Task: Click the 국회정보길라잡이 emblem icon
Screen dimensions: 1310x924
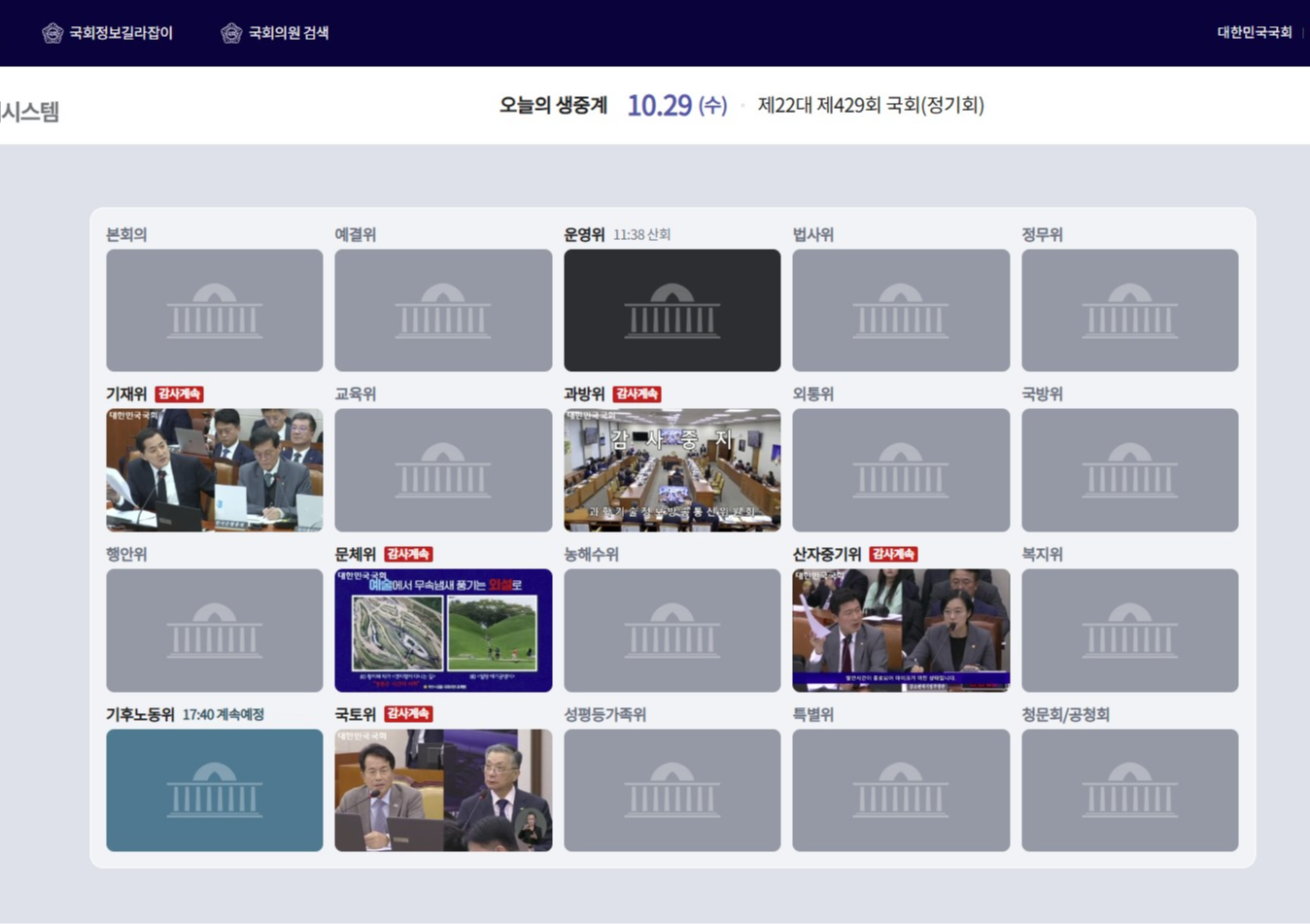Action: coord(52,33)
